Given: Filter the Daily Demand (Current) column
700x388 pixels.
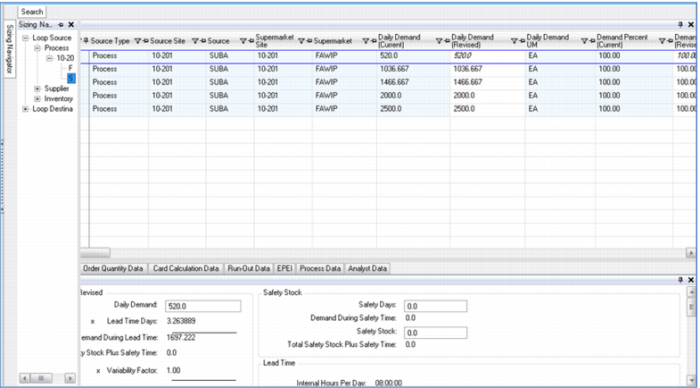Looking at the screenshot, I should 439,41.
